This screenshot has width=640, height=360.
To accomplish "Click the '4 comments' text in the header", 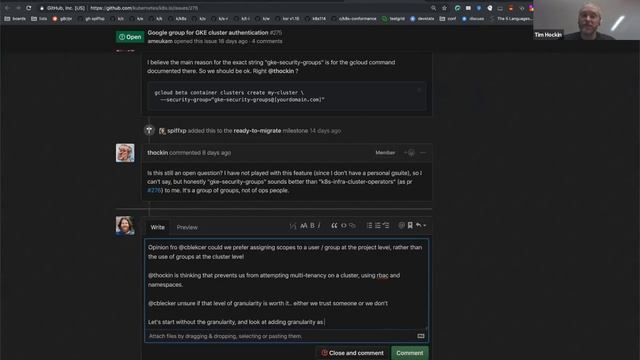I will click(x=267, y=41).
